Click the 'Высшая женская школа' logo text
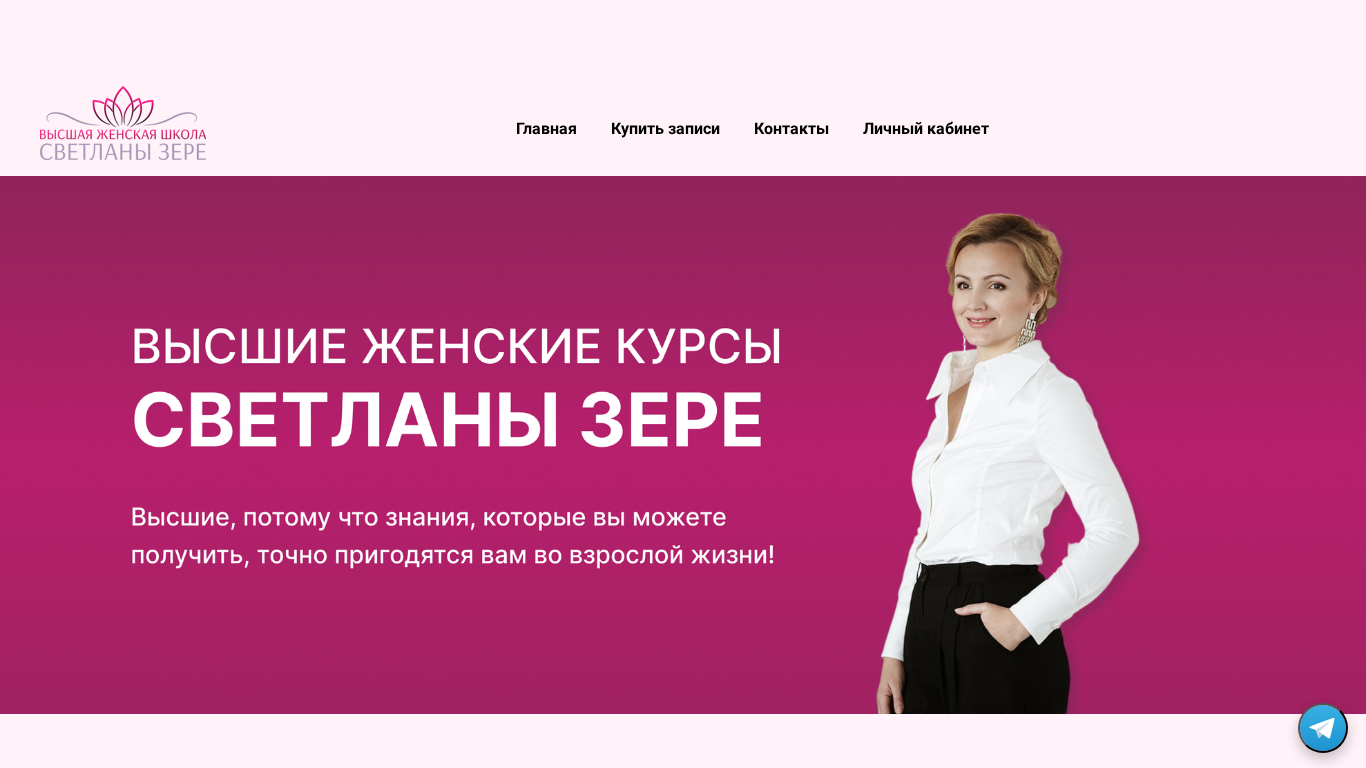Image resolution: width=1366 pixels, height=768 pixels. click(x=123, y=134)
